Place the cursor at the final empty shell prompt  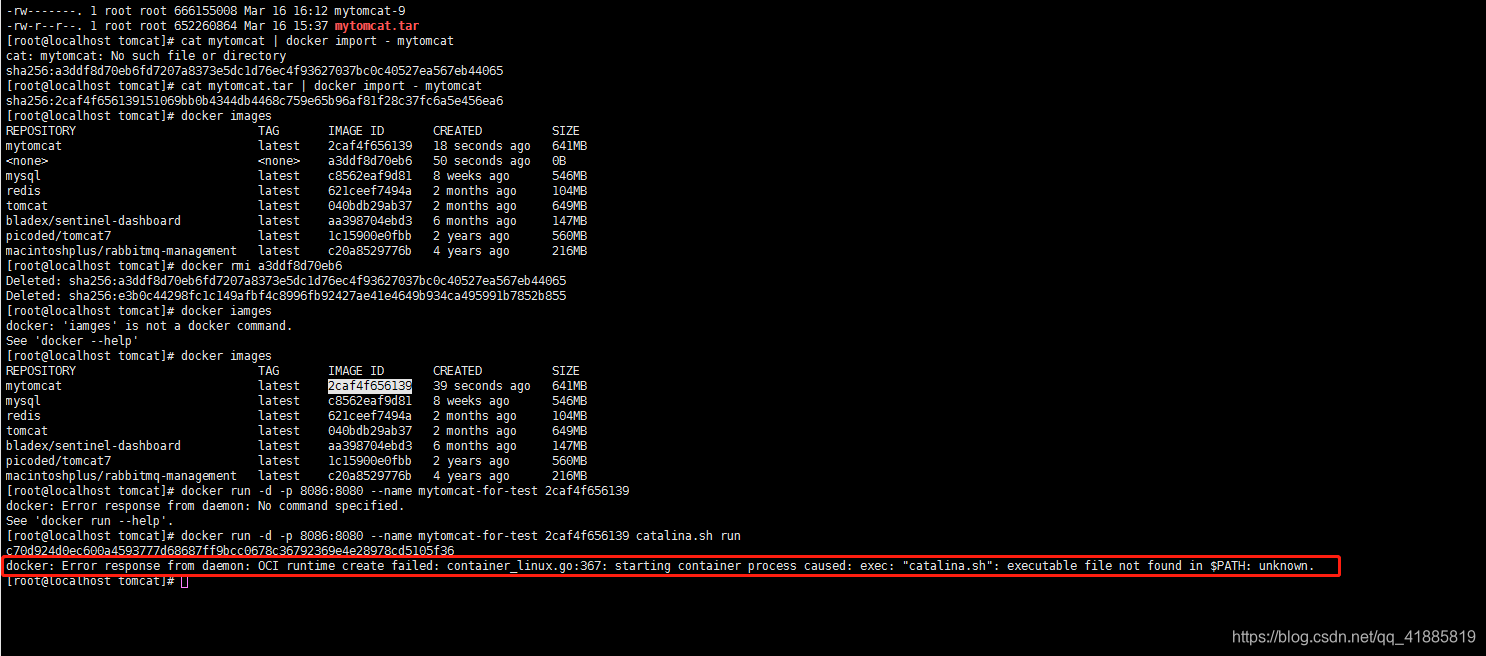(x=185, y=581)
